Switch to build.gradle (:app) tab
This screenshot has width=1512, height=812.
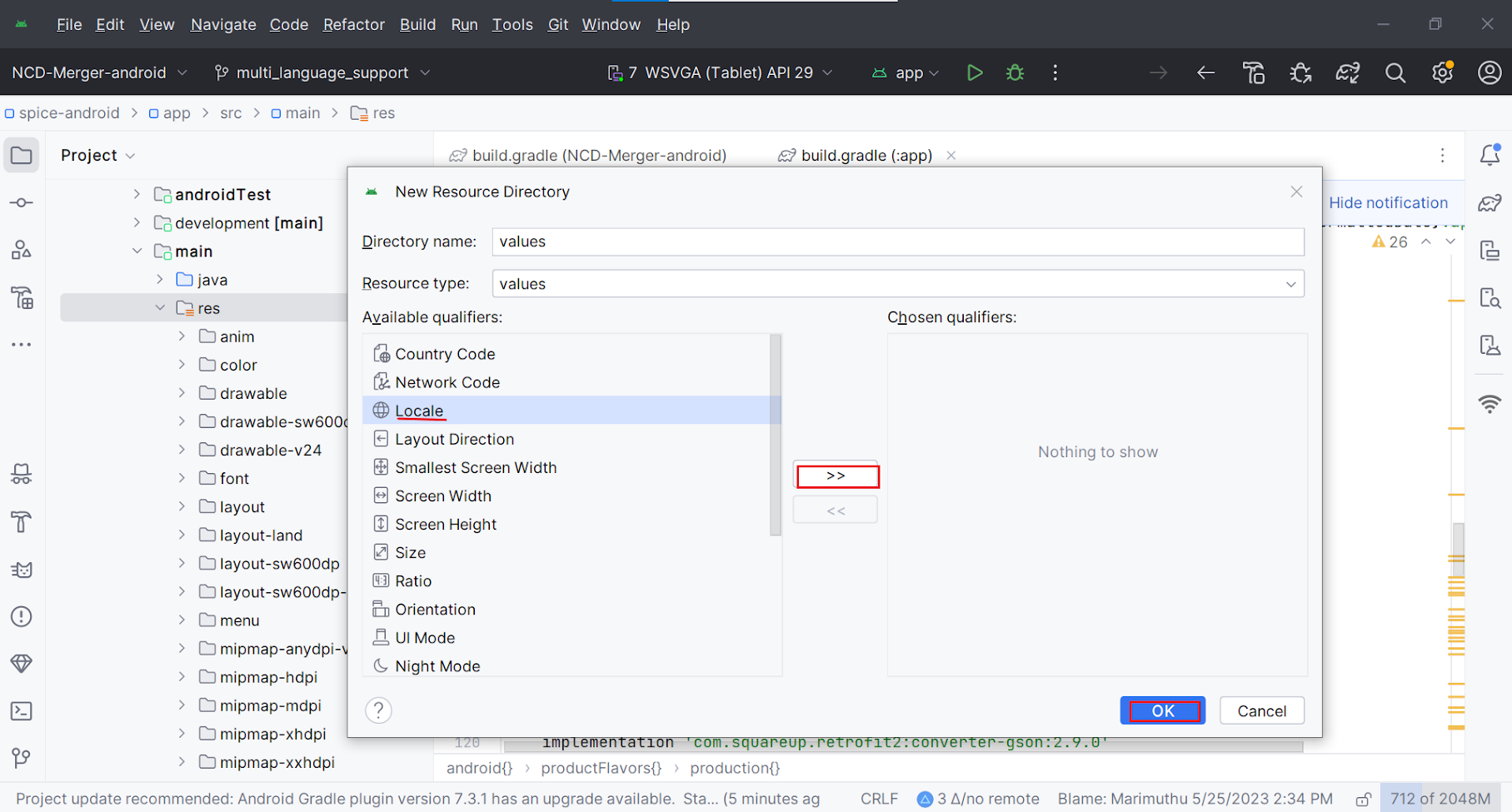click(866, 156)
